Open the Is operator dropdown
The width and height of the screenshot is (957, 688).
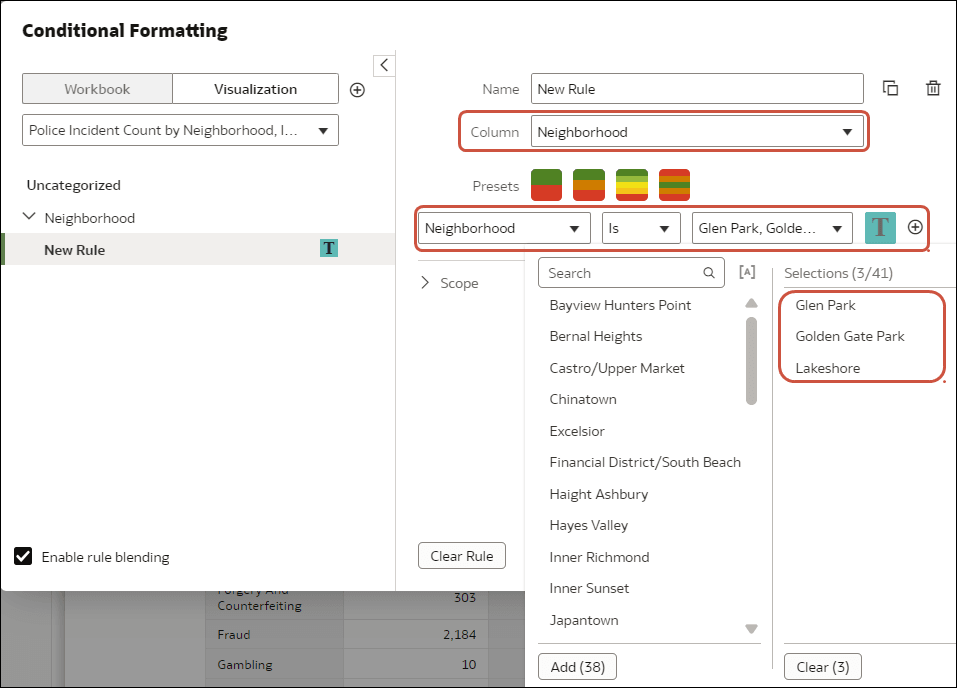[641, 228]
